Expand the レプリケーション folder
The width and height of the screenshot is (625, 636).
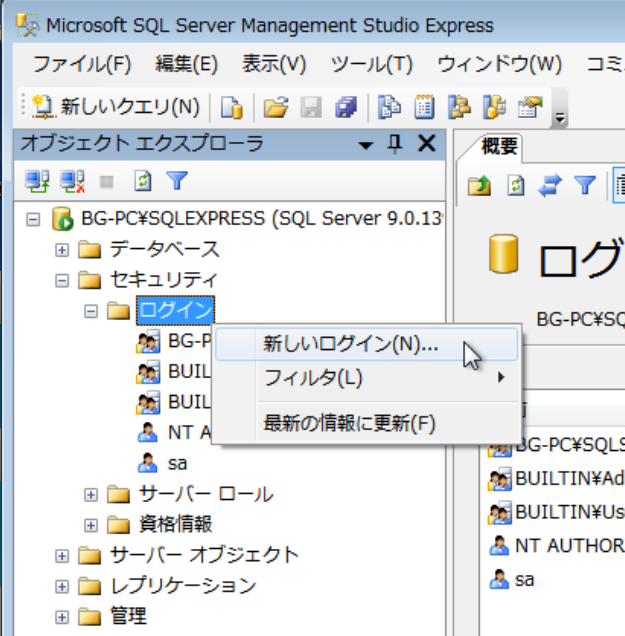pos(62,587)
